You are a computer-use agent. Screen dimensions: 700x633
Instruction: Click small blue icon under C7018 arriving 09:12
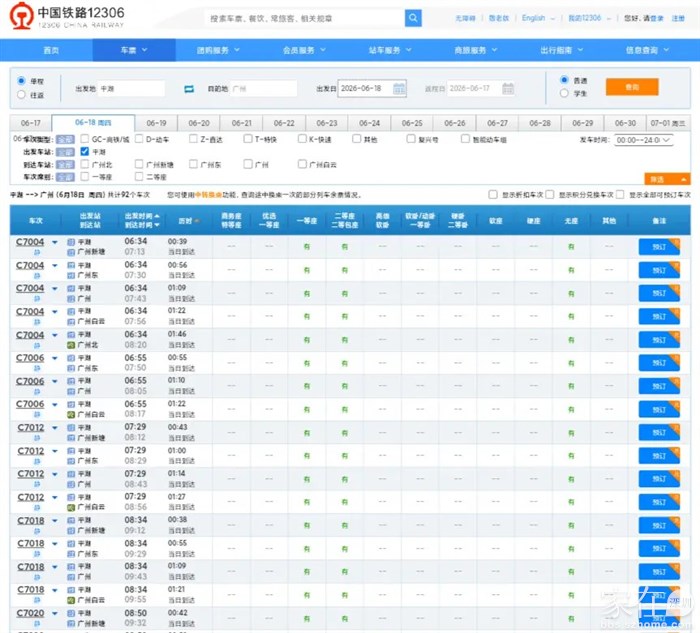pyautogui.click(x=37, y=531)
